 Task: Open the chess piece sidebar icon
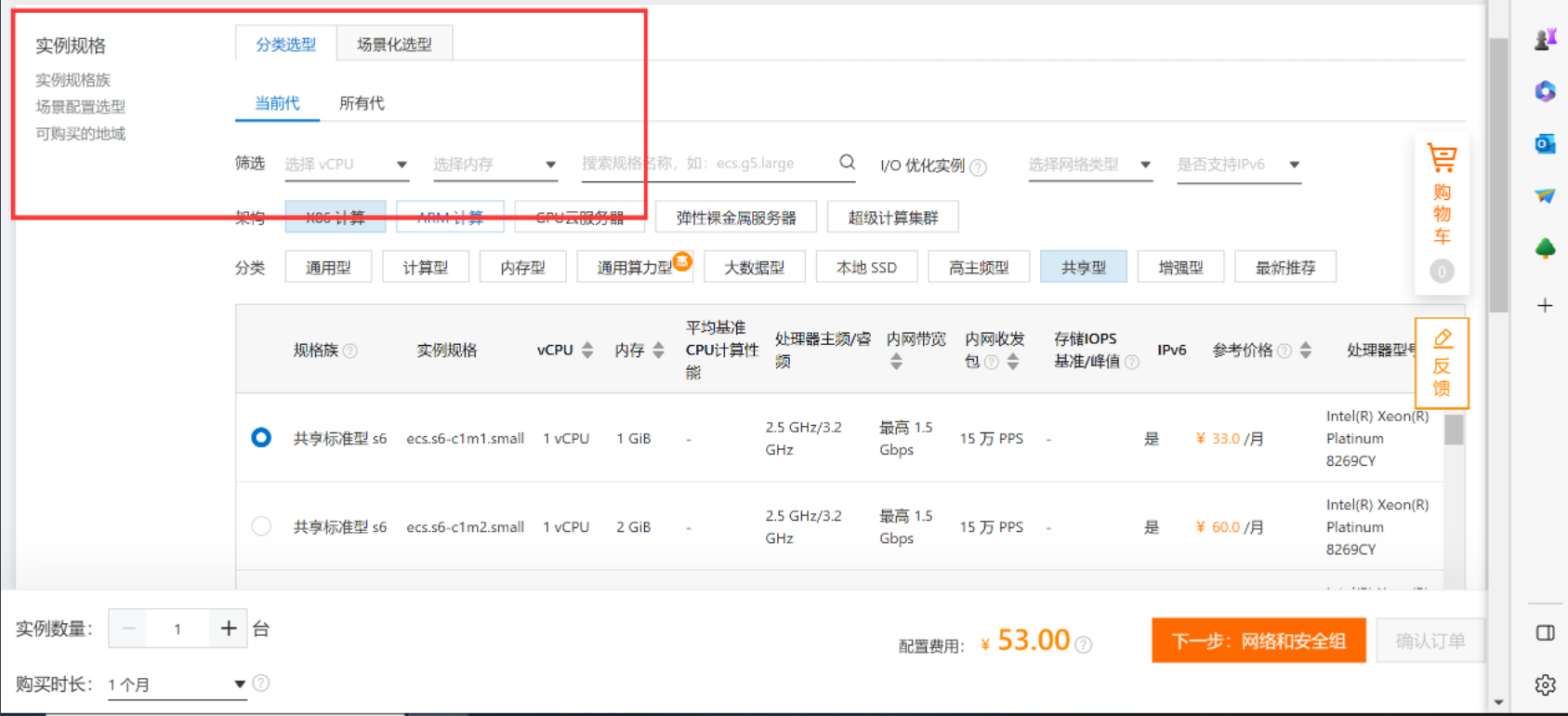pyautogui.click(x=1545, y=39)
